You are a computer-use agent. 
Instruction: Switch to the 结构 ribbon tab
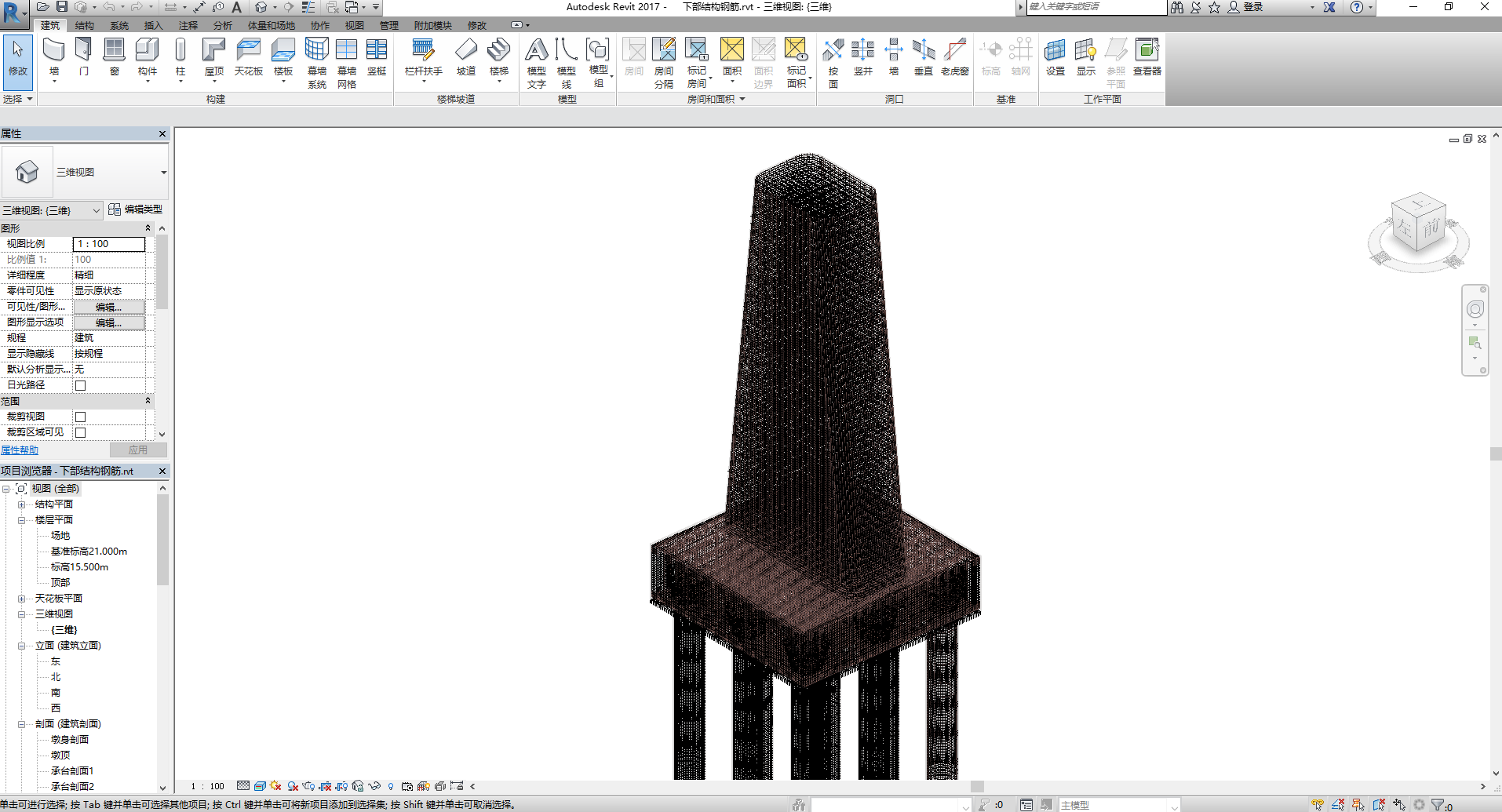click(84, 24)
